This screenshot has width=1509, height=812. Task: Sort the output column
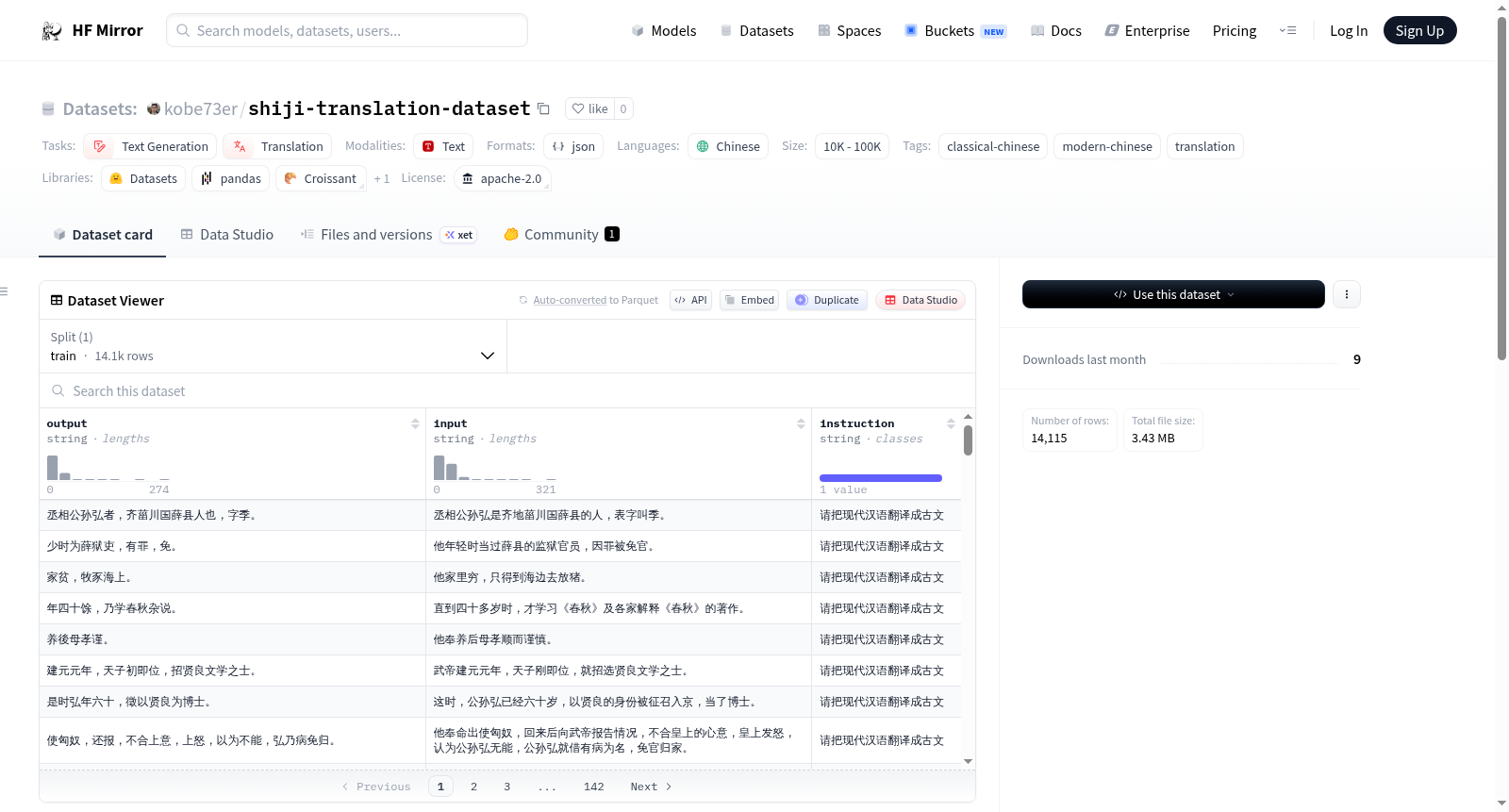click(415, 423)
